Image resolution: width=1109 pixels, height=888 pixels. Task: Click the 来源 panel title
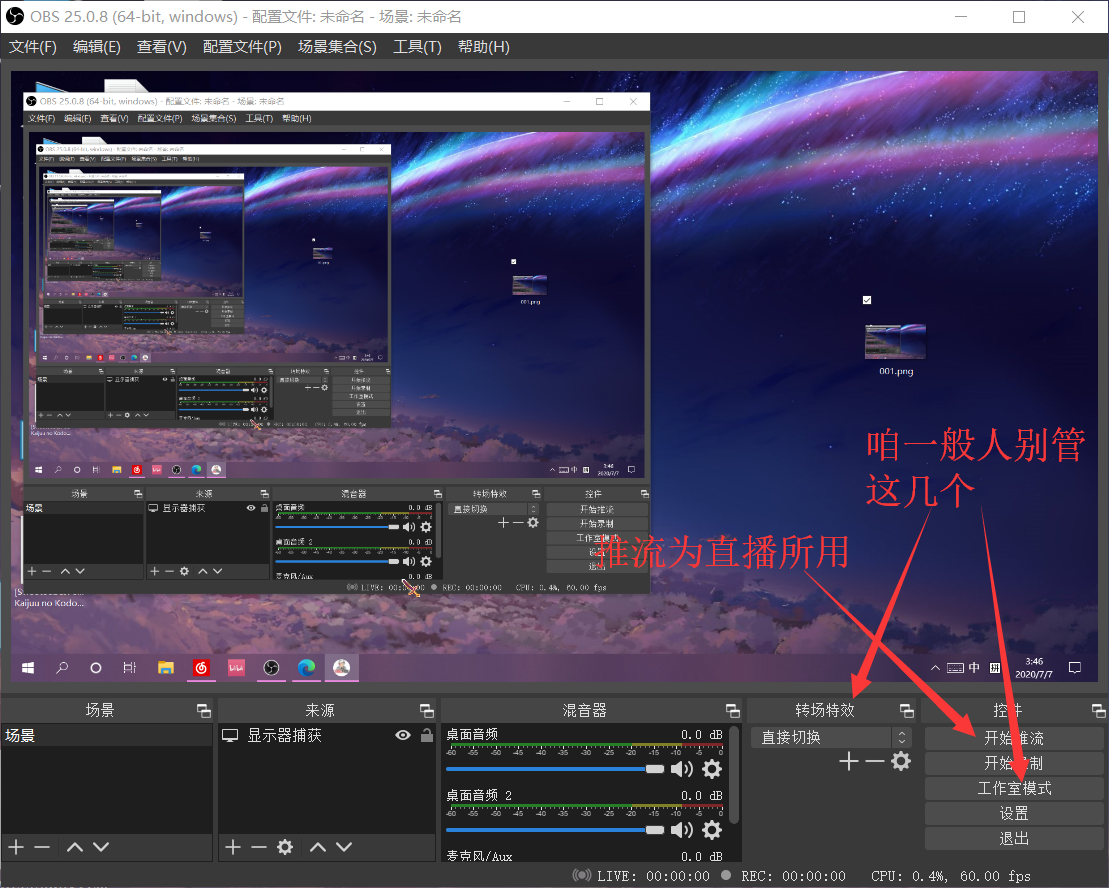click(320, 711)
